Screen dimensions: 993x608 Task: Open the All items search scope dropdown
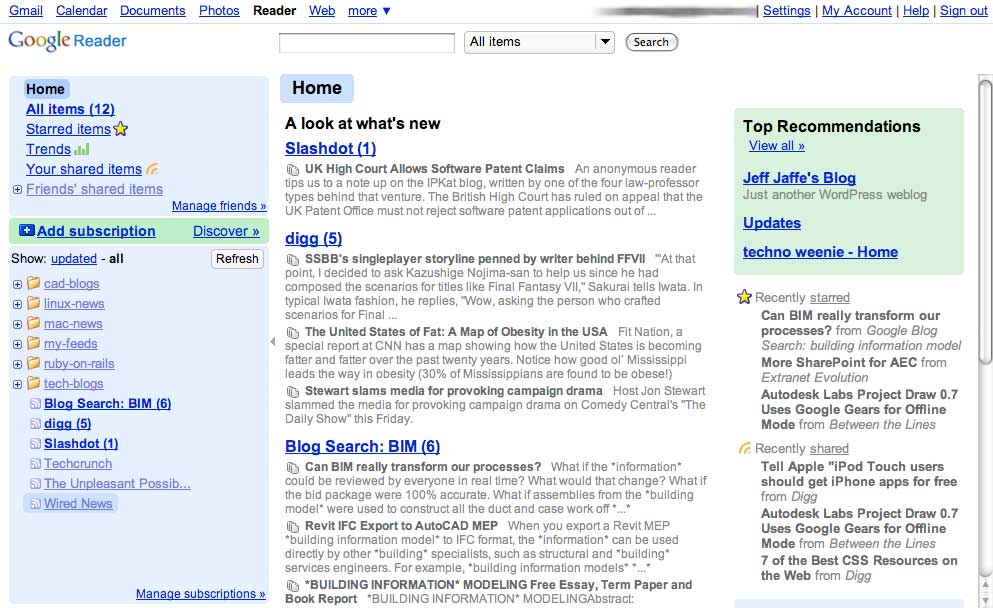[539, 42]
